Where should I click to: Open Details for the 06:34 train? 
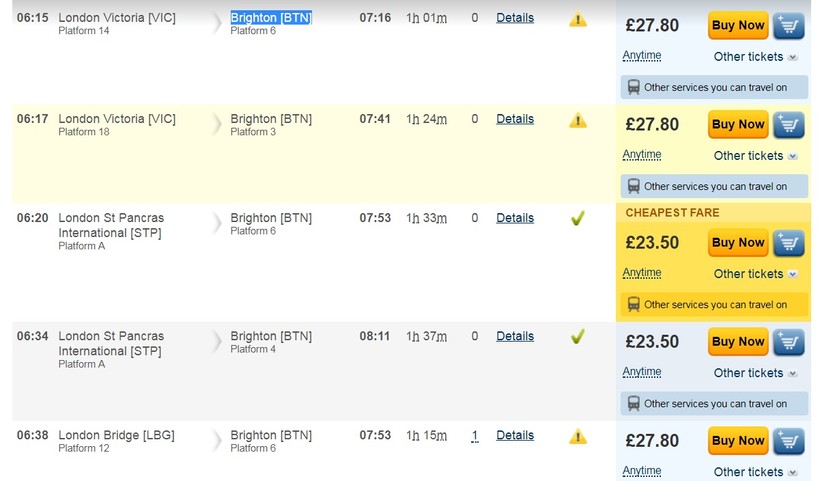[515, 336]
